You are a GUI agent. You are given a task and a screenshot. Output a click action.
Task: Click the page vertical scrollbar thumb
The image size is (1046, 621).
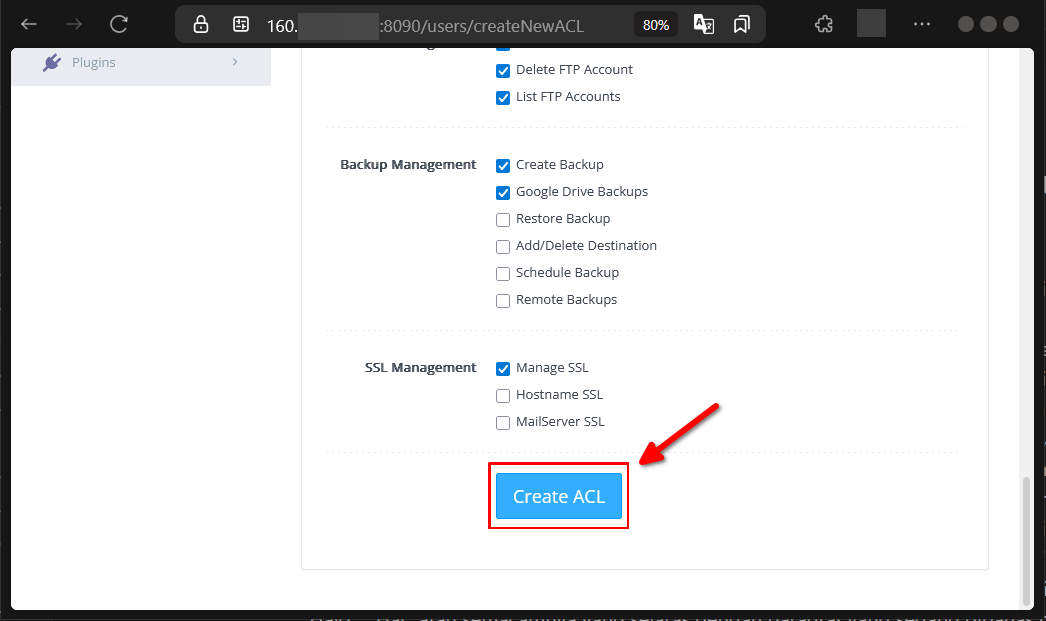[1027, 540]
